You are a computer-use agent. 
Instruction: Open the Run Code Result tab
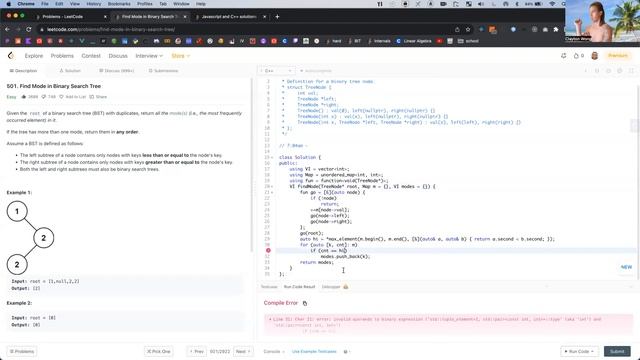click(x=299, y=287)
